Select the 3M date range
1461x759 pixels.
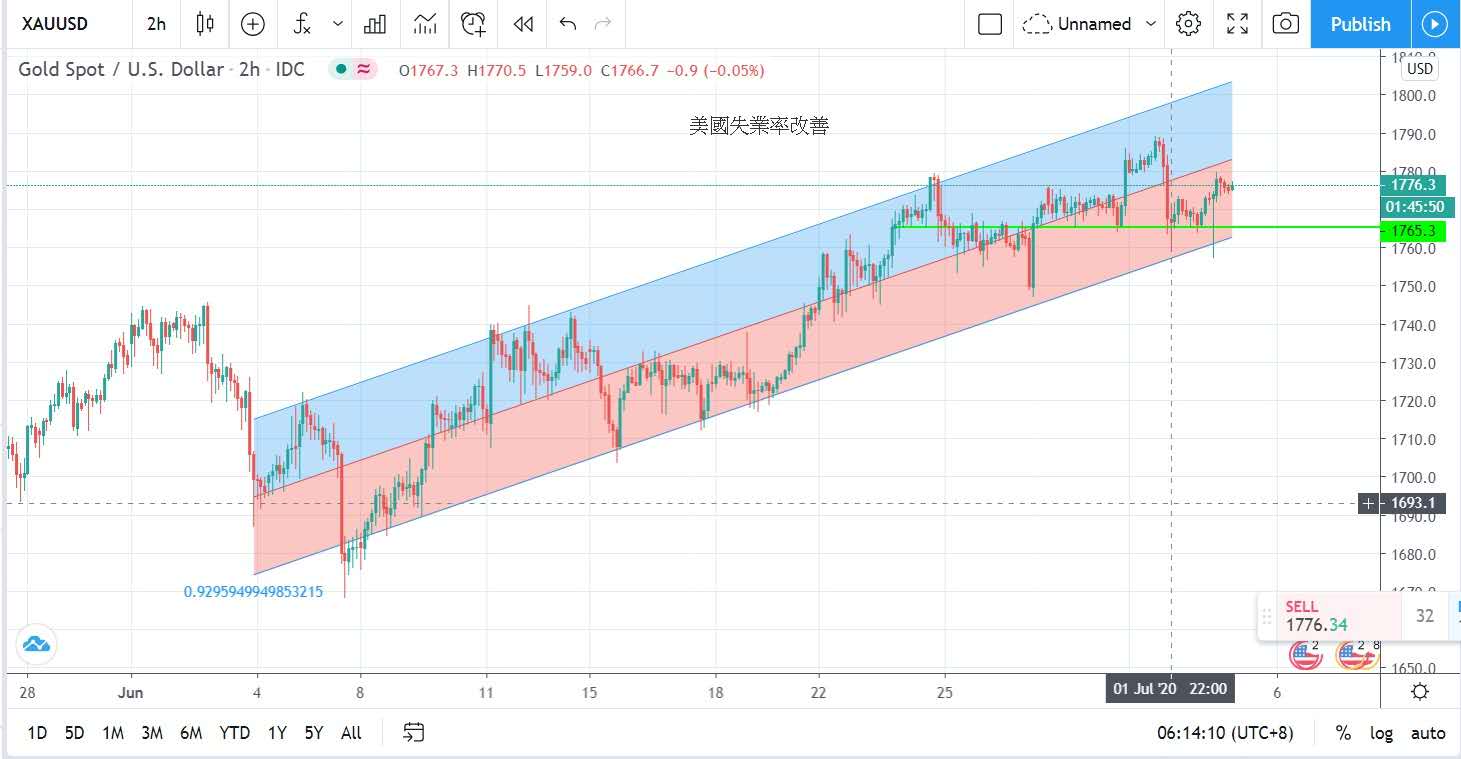coord(152,733)
